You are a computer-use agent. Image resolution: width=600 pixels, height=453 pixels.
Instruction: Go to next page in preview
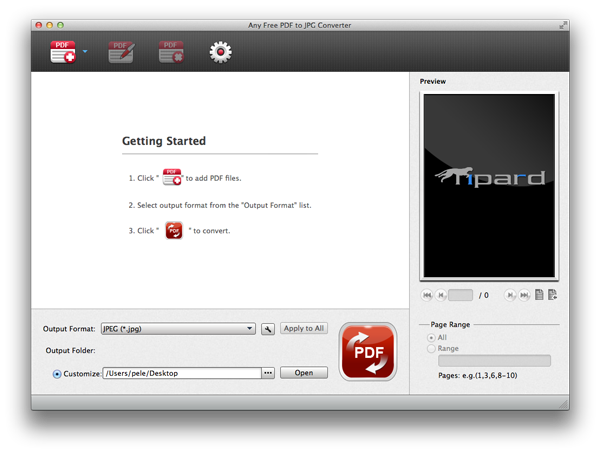(x=510, y=295)
